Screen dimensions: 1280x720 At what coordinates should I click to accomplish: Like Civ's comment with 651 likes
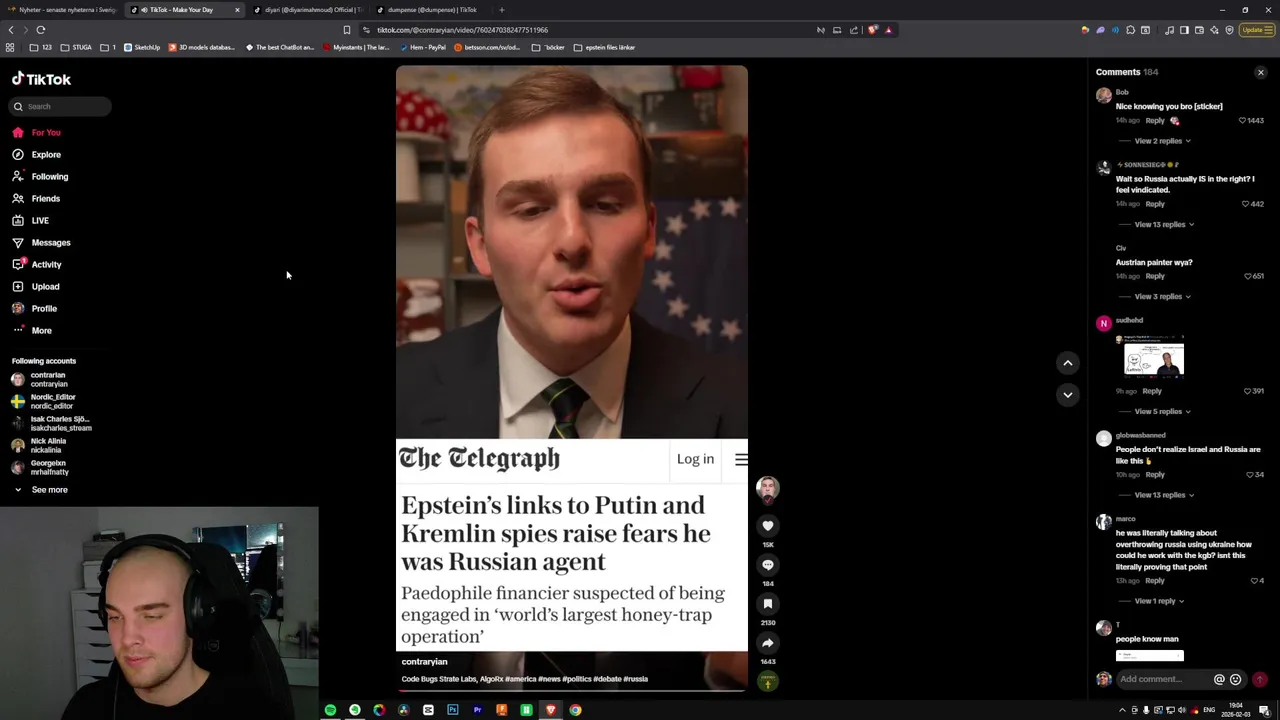click(1254, 276)
